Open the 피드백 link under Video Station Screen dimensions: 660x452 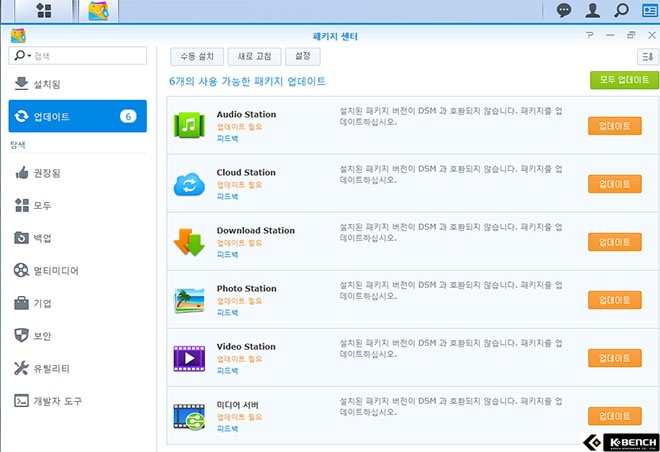(x=227, y=370)
